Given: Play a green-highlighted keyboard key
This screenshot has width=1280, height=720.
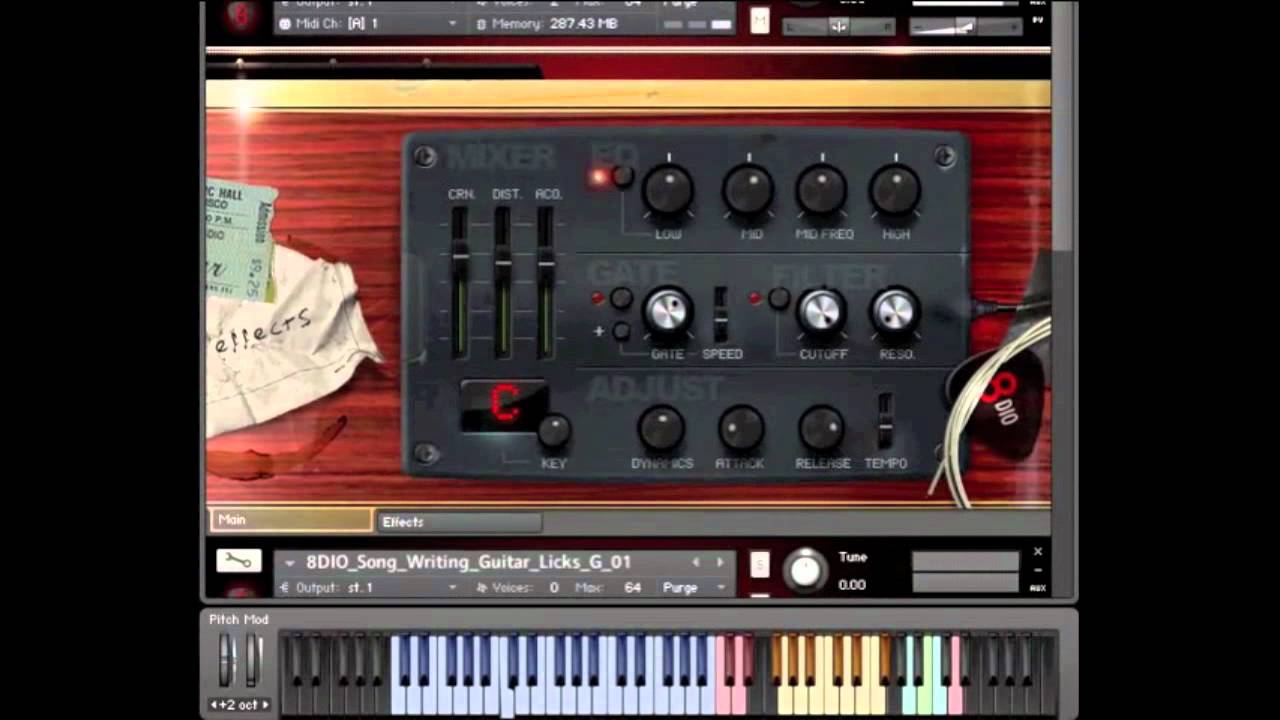Looking at the screenshot, I should 926,700.
